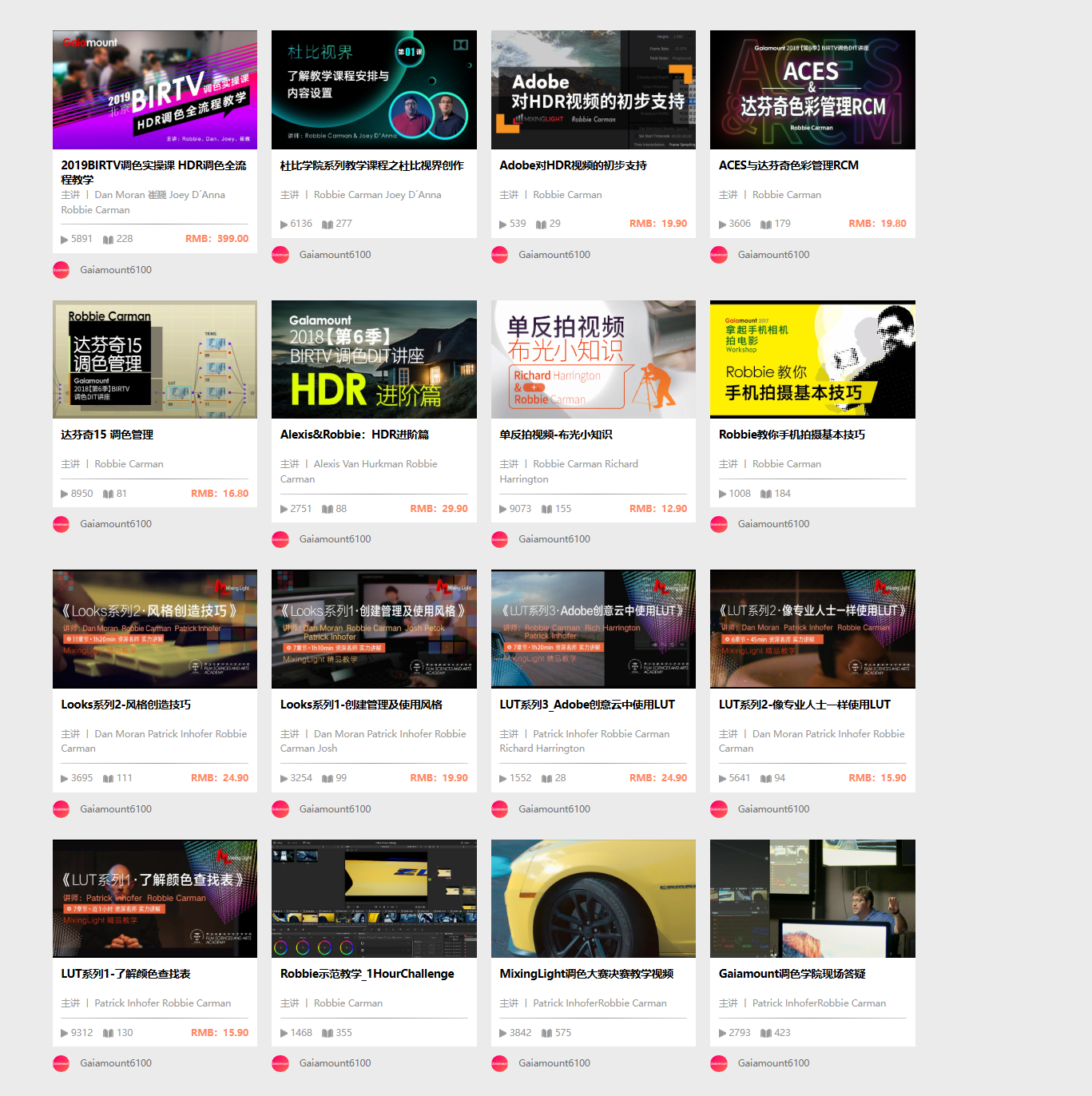
Task: Open ACES 达芬奇色彩管理RCM thumbnail
Action: point(812,89)
